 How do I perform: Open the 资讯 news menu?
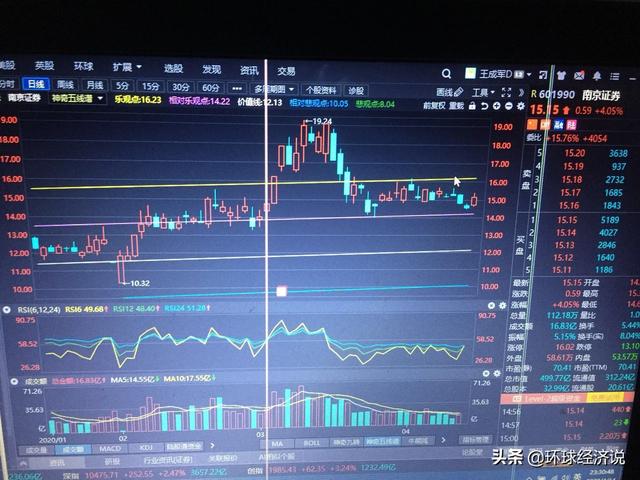(249, 71)
